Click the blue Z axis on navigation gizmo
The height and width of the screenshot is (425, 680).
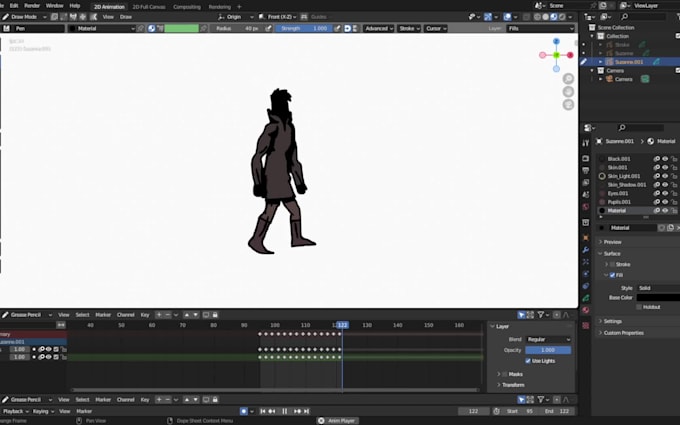click(x=556, y=41)
